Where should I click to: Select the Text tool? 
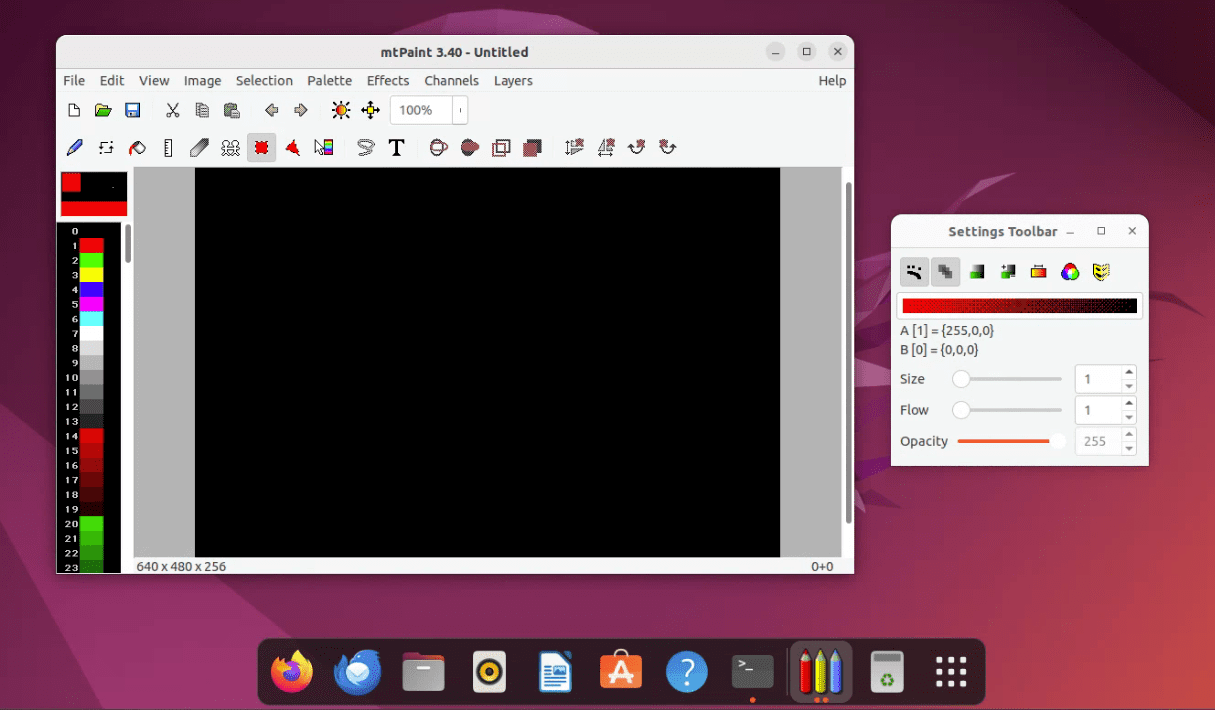click(x=396, y=148)
